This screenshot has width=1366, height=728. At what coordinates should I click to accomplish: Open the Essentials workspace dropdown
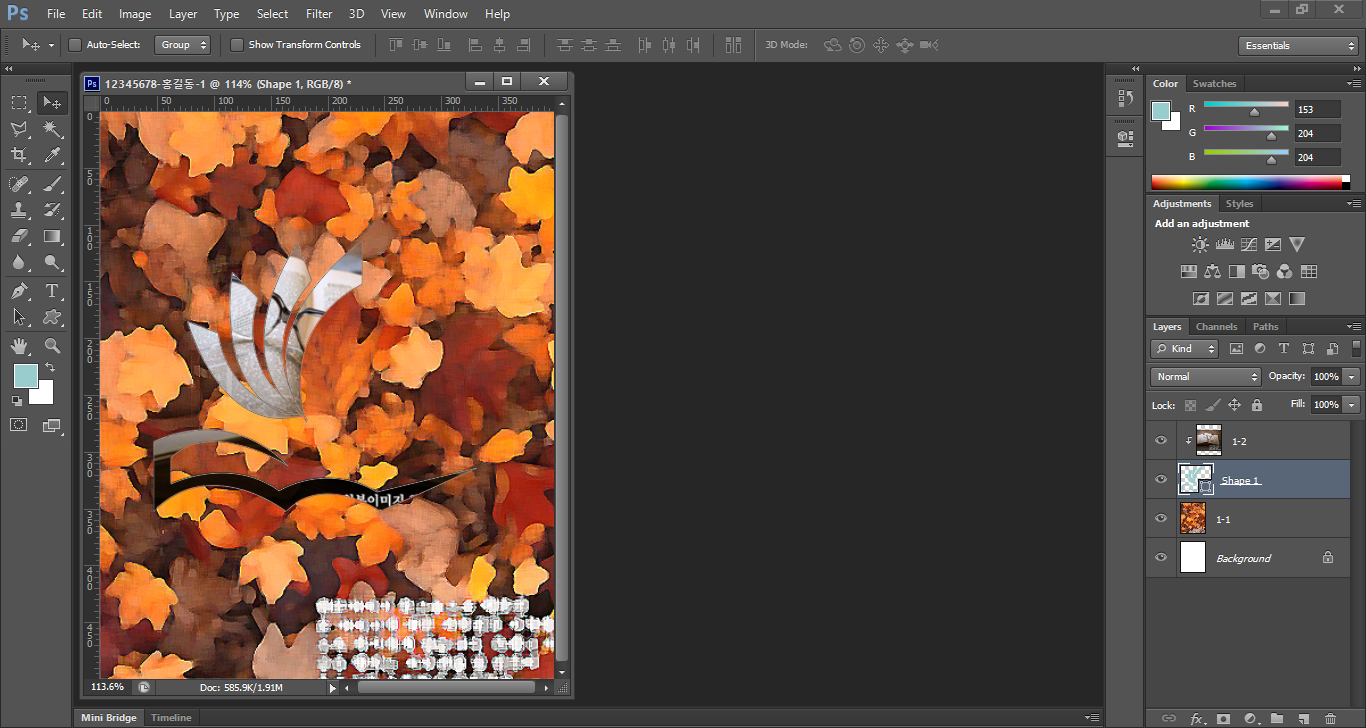1297,46
